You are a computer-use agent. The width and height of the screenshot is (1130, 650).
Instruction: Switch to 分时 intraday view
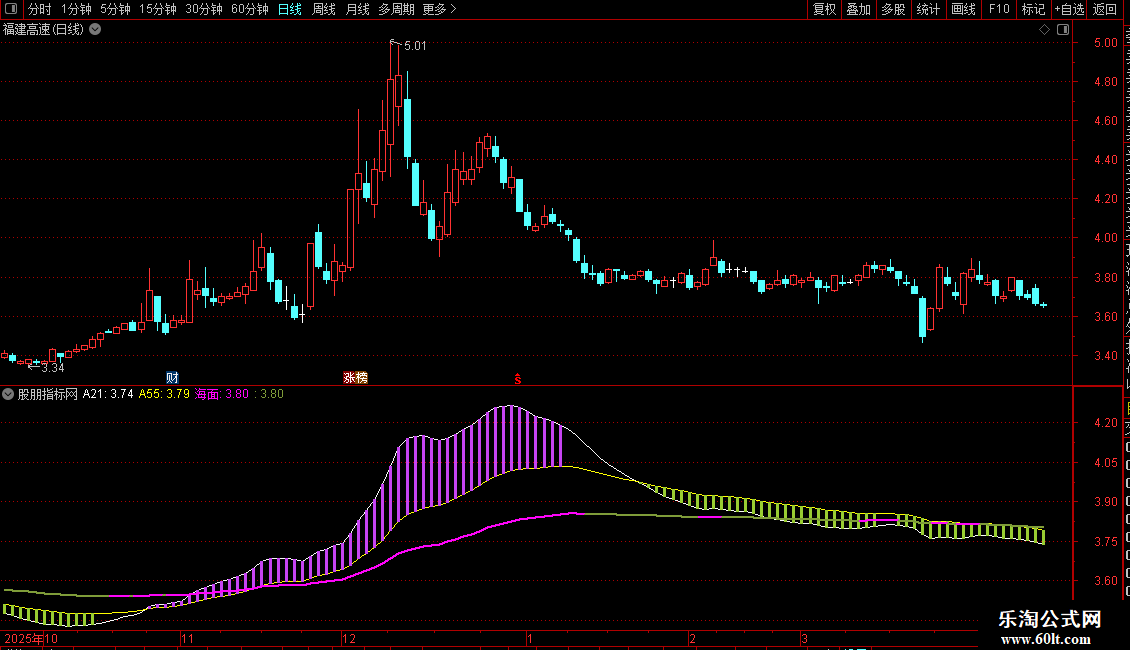(x=40, y=9)
